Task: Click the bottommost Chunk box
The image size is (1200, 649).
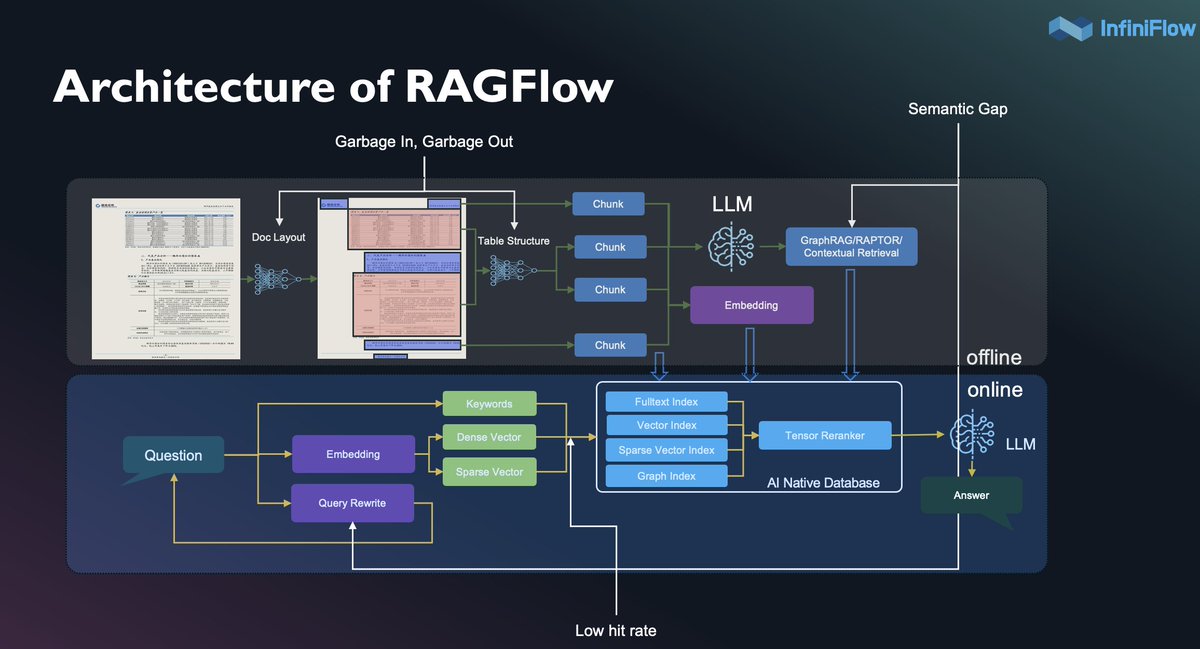Action: pyautogui.click(x=609, y=345)
